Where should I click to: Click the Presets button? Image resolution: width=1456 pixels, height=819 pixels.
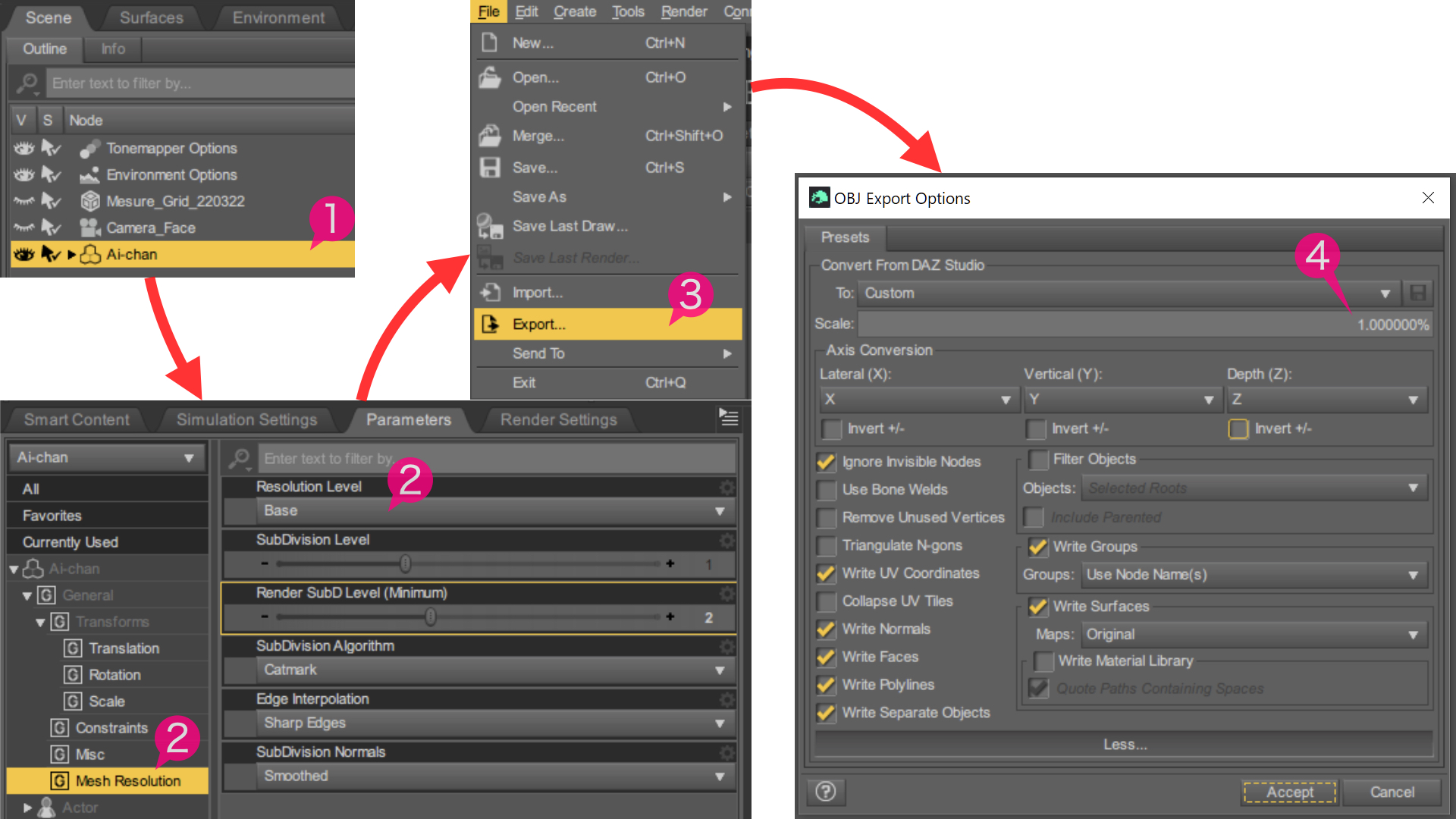pos(846,237)
